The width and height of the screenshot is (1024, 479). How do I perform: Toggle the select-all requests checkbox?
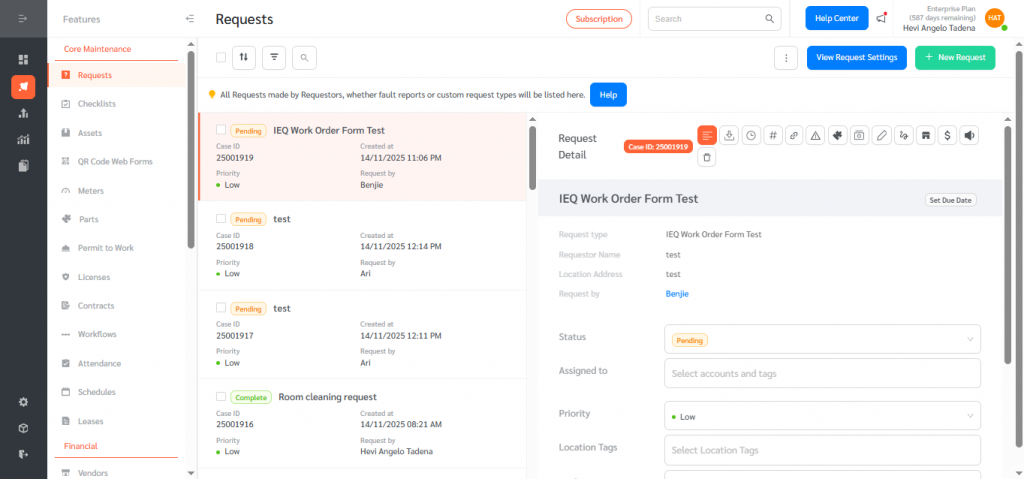221,58
